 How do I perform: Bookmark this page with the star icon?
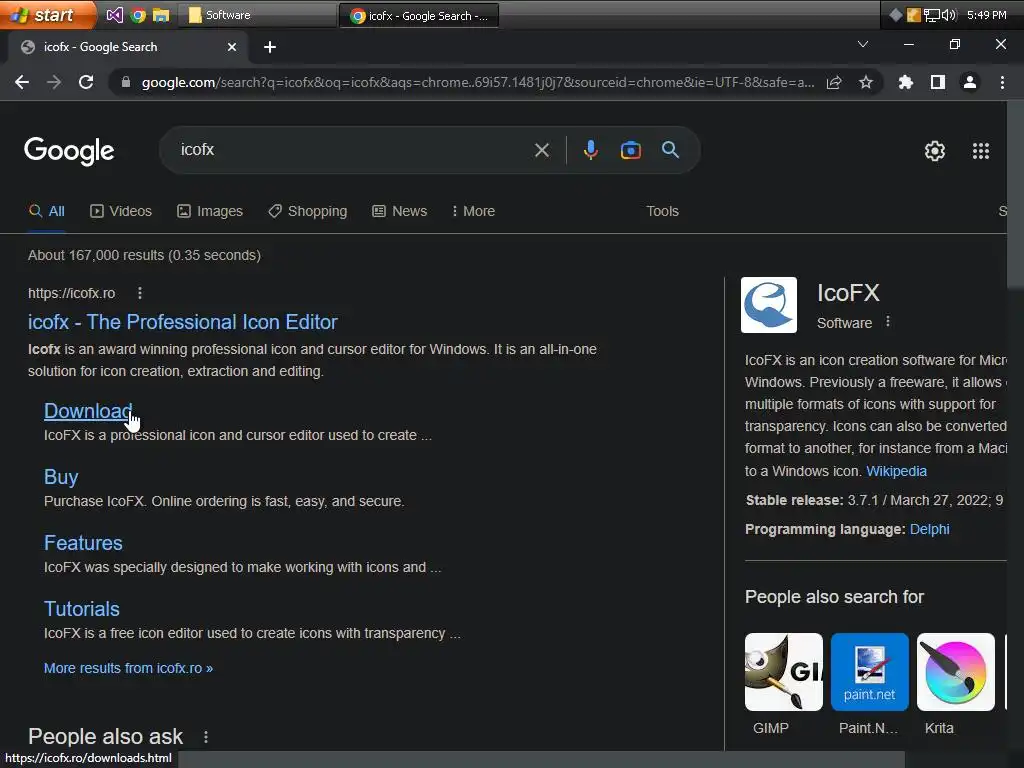pyautogui.click(x=866, y=82)
